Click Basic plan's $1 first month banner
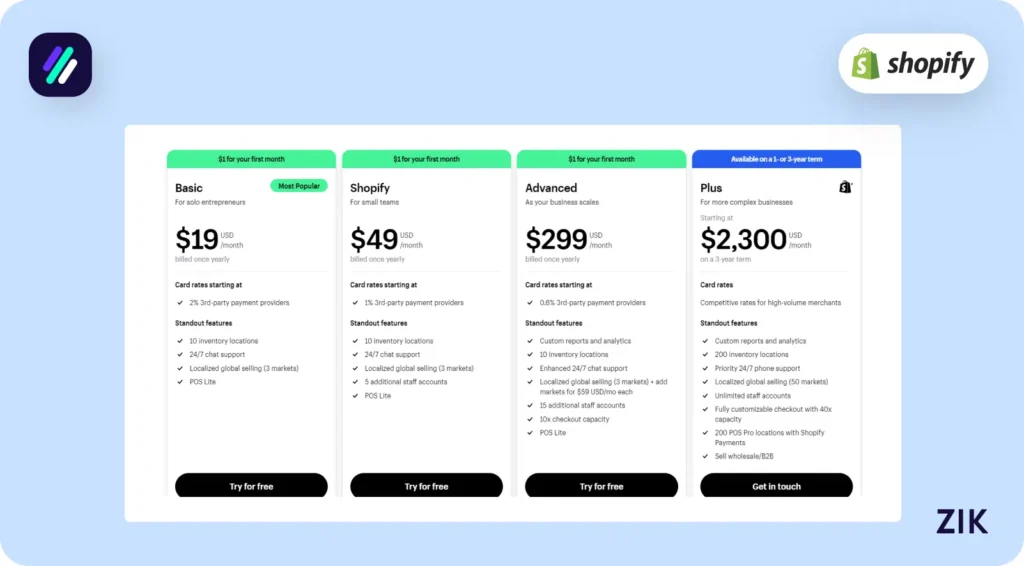This screenshot has width=1024, height=566. 251,159
